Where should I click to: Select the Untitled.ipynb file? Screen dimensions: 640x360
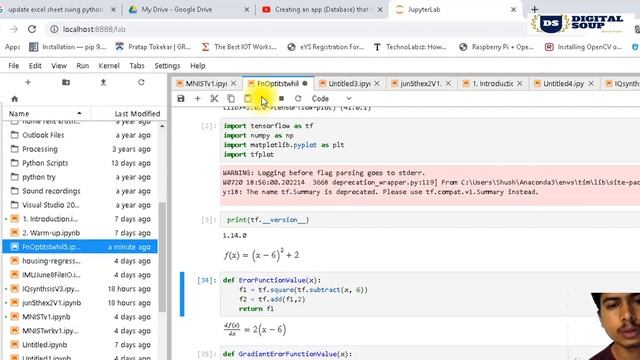click(80, 344)
